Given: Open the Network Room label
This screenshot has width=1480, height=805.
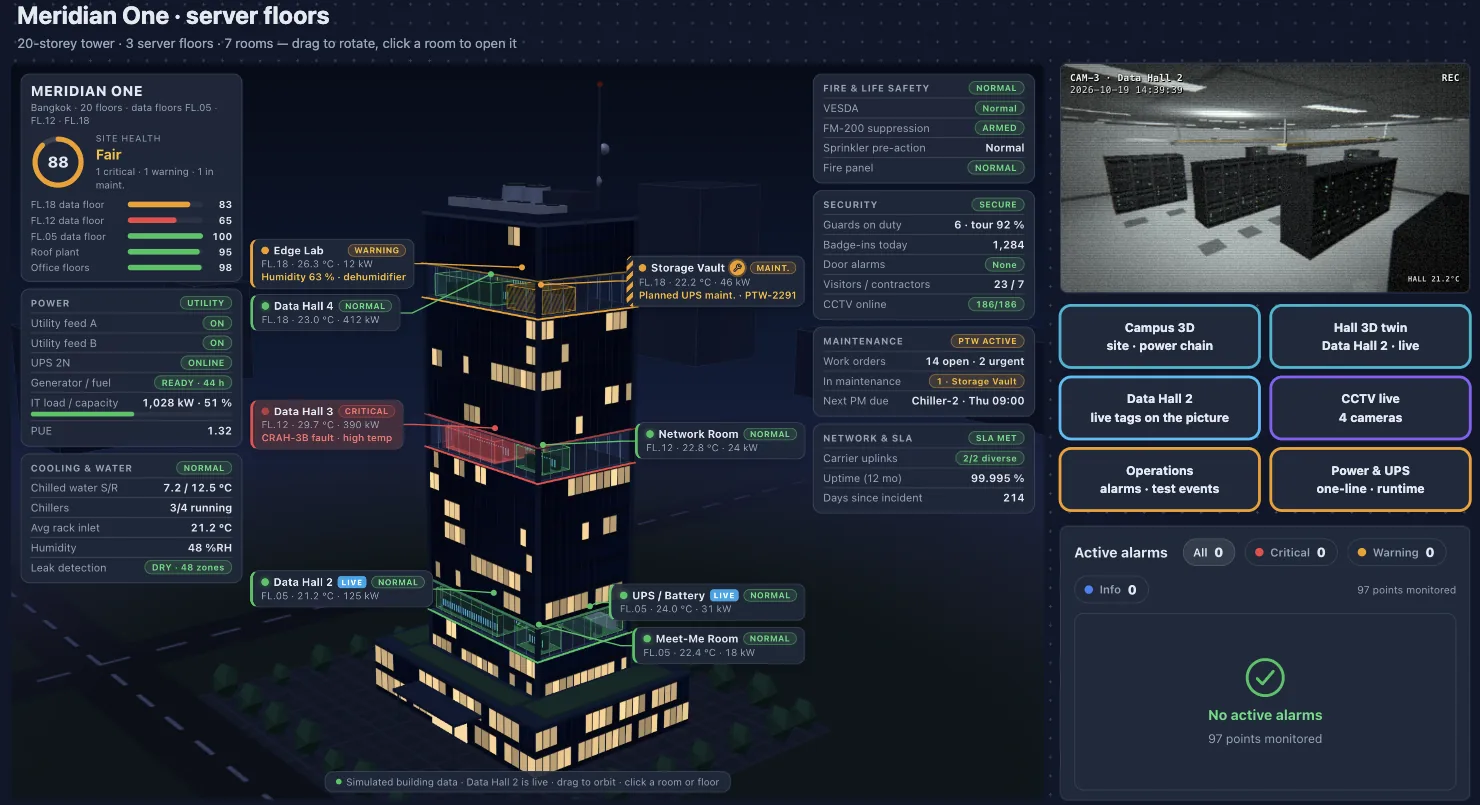Looking at the screenshot, I should click(720, 441).
